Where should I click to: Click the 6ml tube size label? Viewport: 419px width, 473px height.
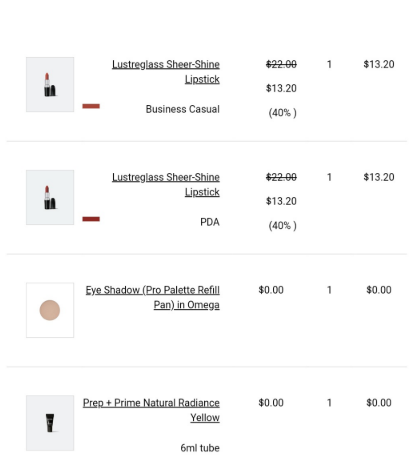200,448
